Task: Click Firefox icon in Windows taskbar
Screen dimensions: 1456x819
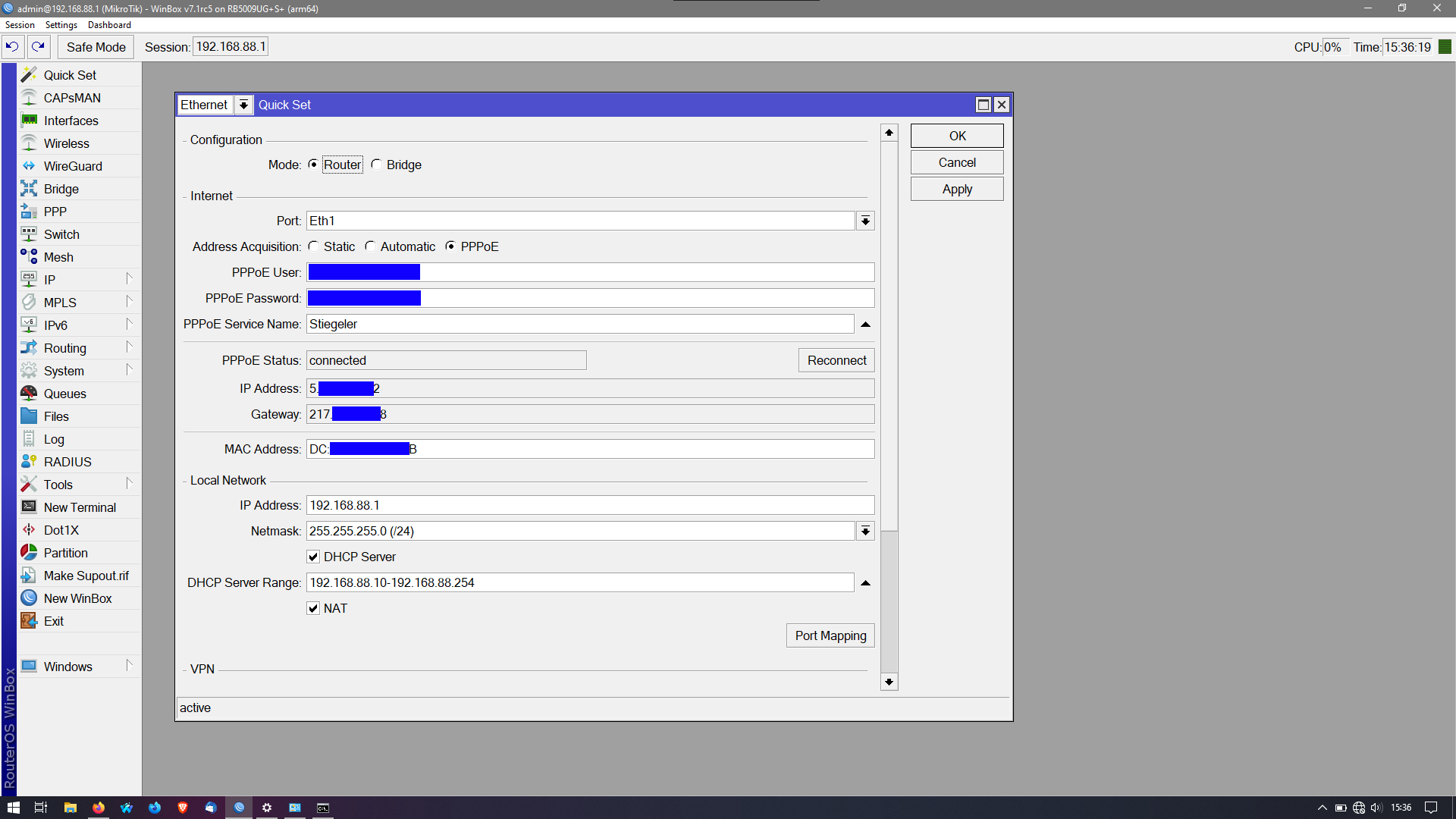Action: [99, 808]
